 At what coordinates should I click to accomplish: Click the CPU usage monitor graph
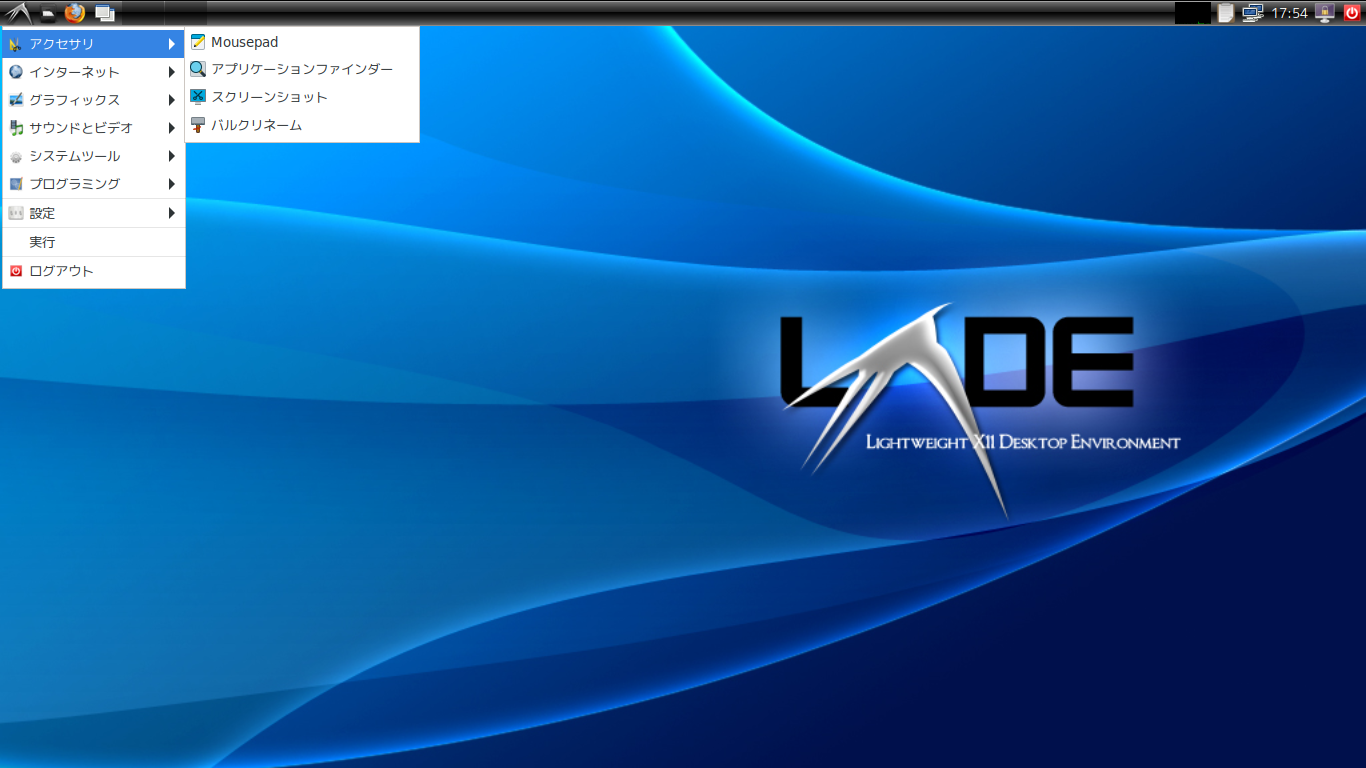point(1192,13)
